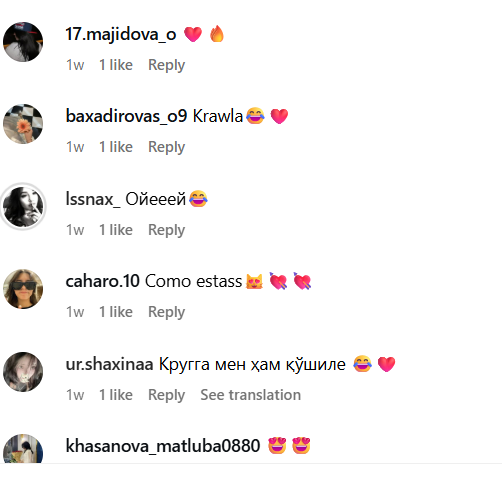Click username baxadirovas_o9
Image resolution: width=502 pixels, height=477 pixels.
[126, 116]
